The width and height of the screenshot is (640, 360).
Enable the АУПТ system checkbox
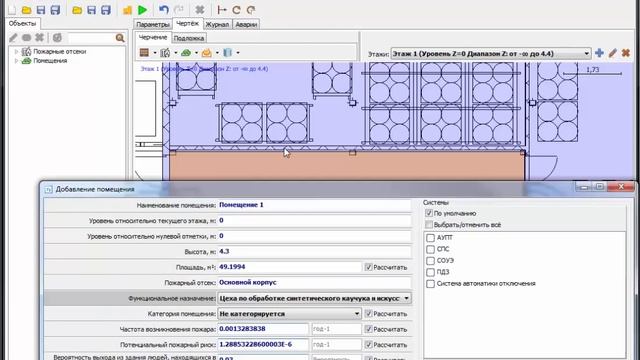[430, 238]
